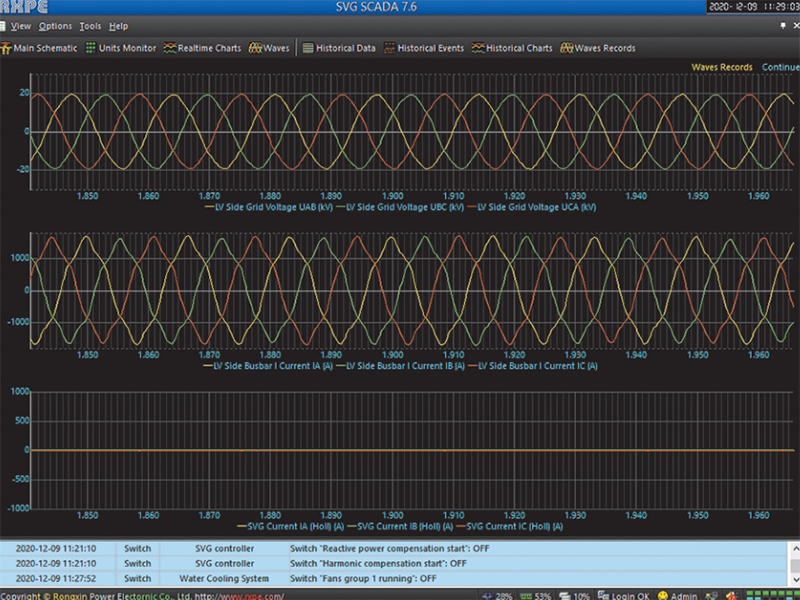Open Waves Records from toolbar
Viewport: 800px width, 600px height.
pos(598,48)
